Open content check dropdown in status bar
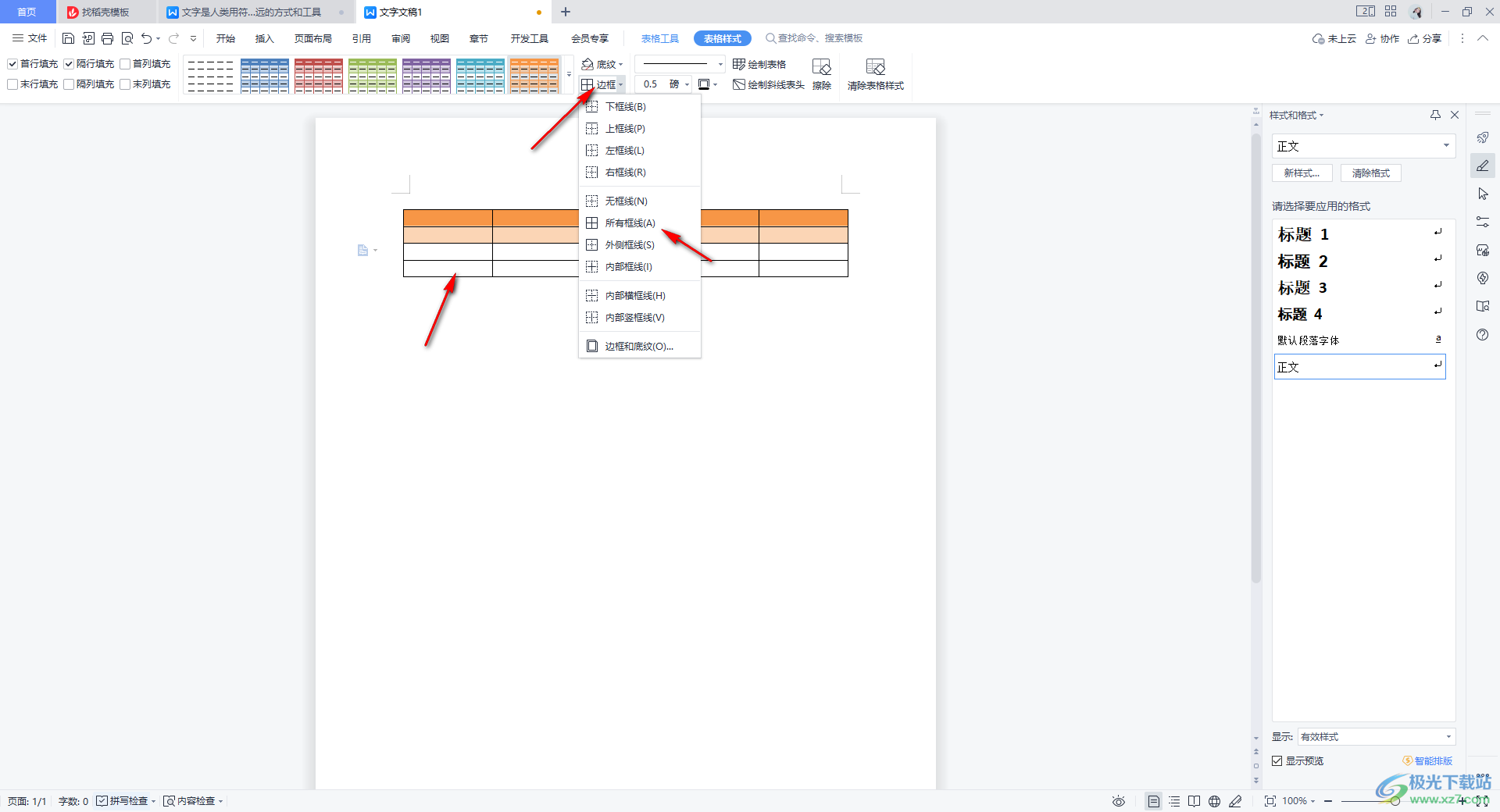The image size is (1500, 812). 221,801
